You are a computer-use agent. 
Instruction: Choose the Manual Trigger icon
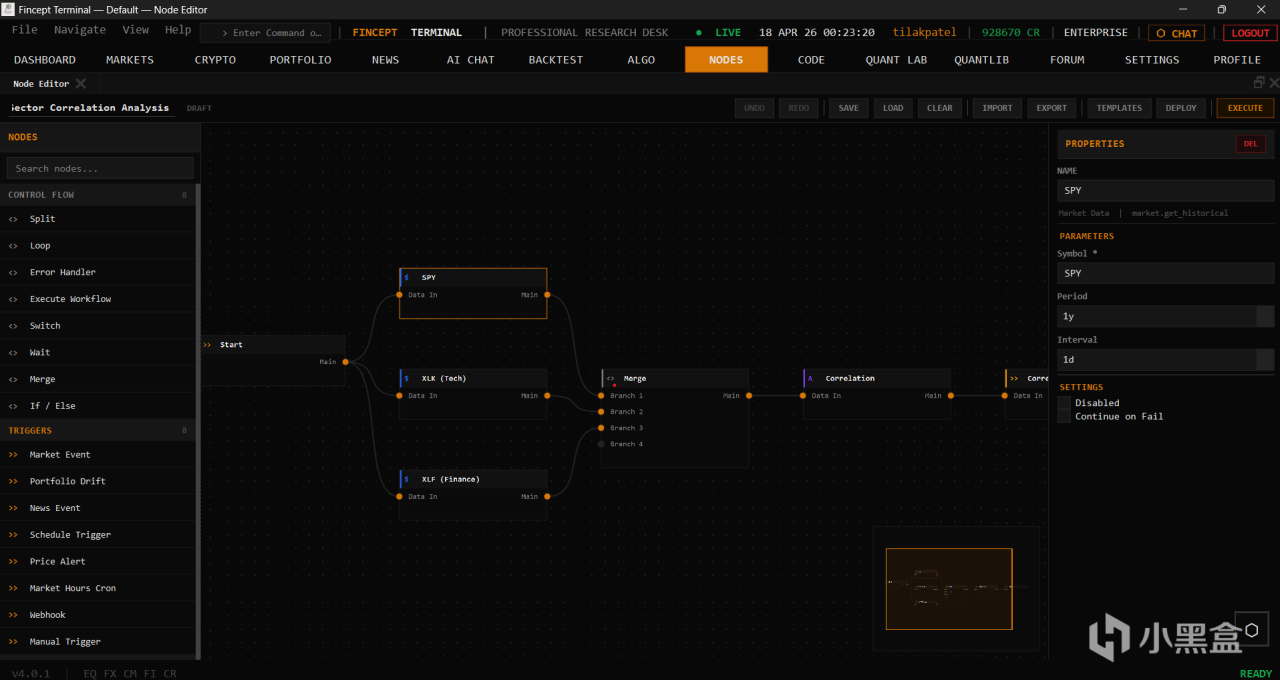click(x=13, y=642)
